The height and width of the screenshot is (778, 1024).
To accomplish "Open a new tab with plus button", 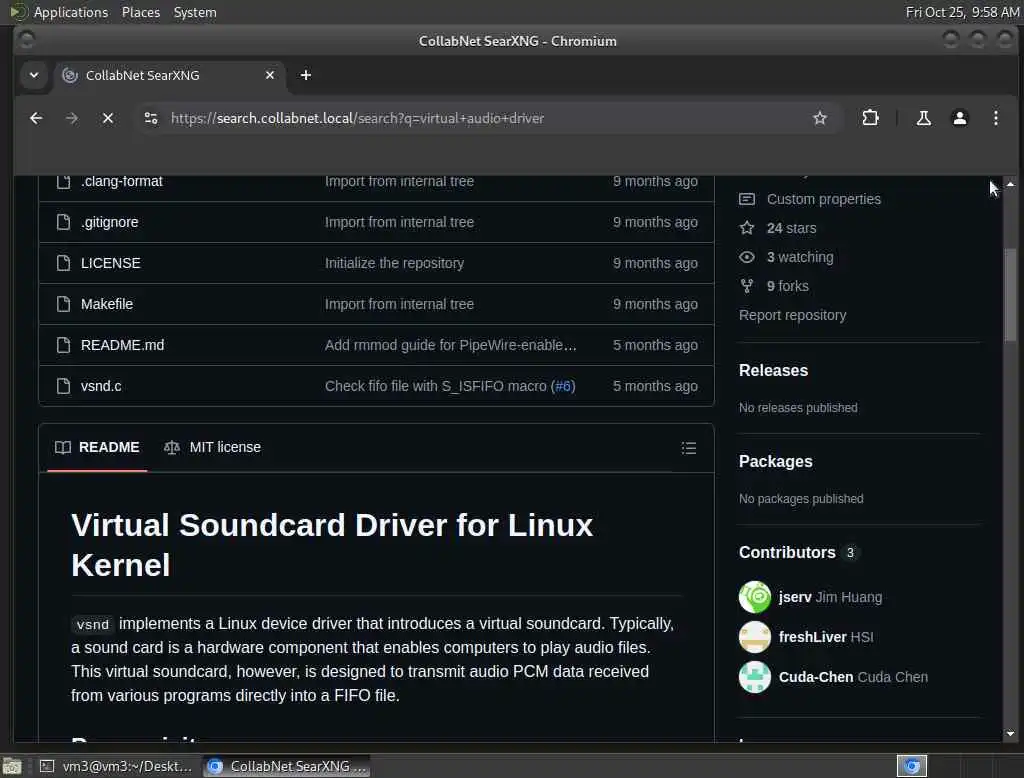I will (306, 75).
